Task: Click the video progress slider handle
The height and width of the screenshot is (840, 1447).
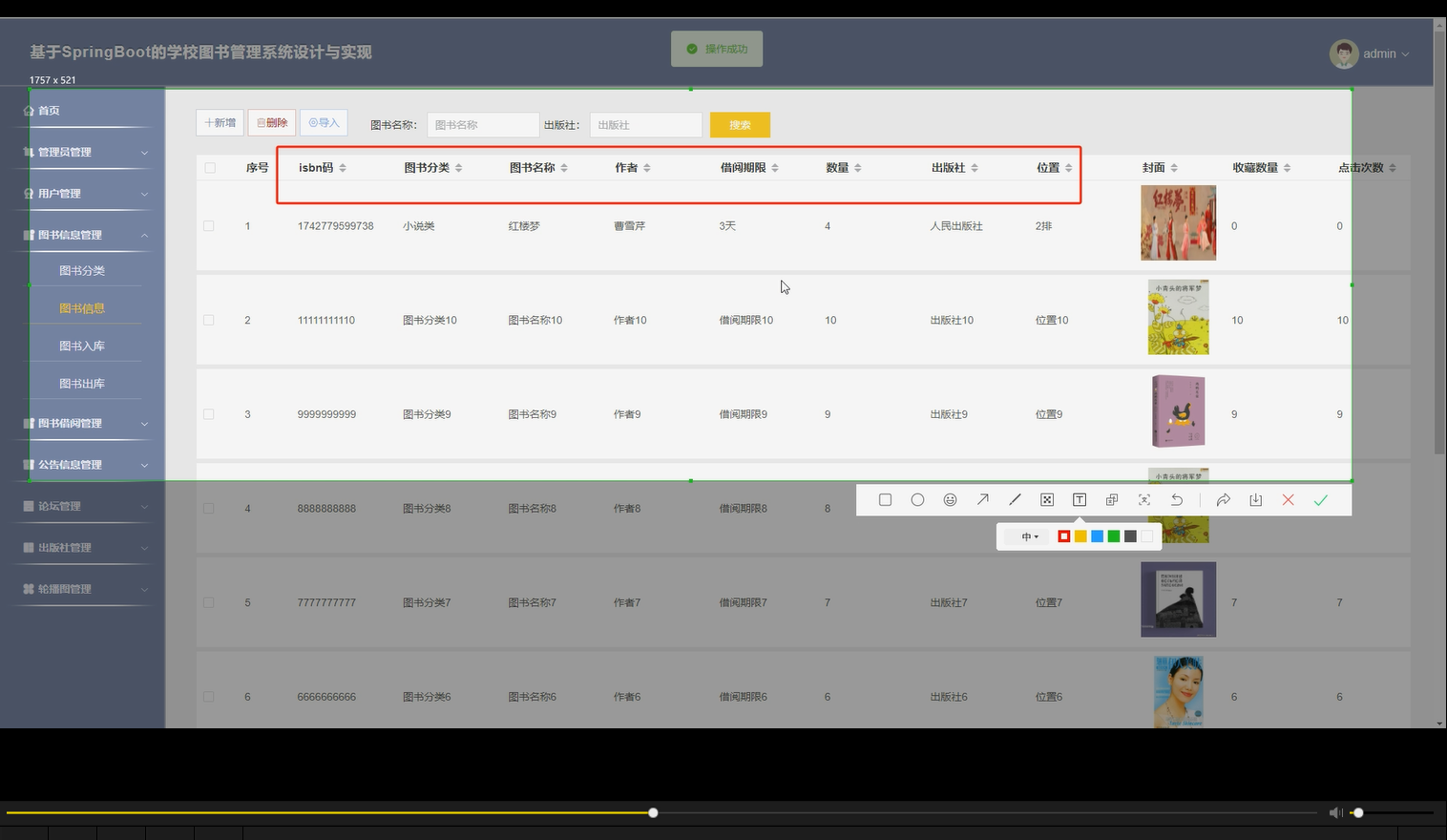Action: [653, 812]
